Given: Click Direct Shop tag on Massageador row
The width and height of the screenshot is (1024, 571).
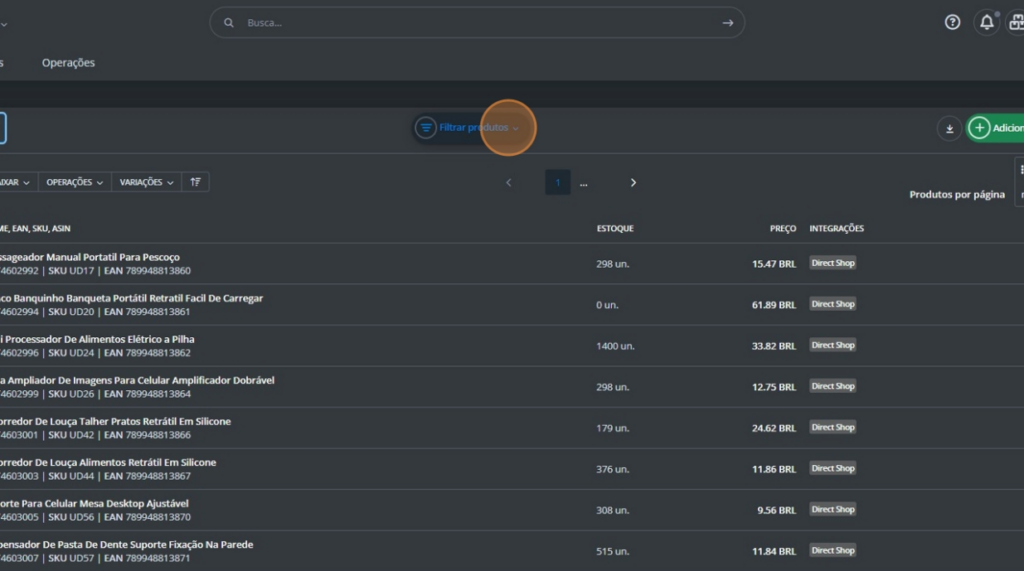Looking at the screenshot, I should 832,263.
